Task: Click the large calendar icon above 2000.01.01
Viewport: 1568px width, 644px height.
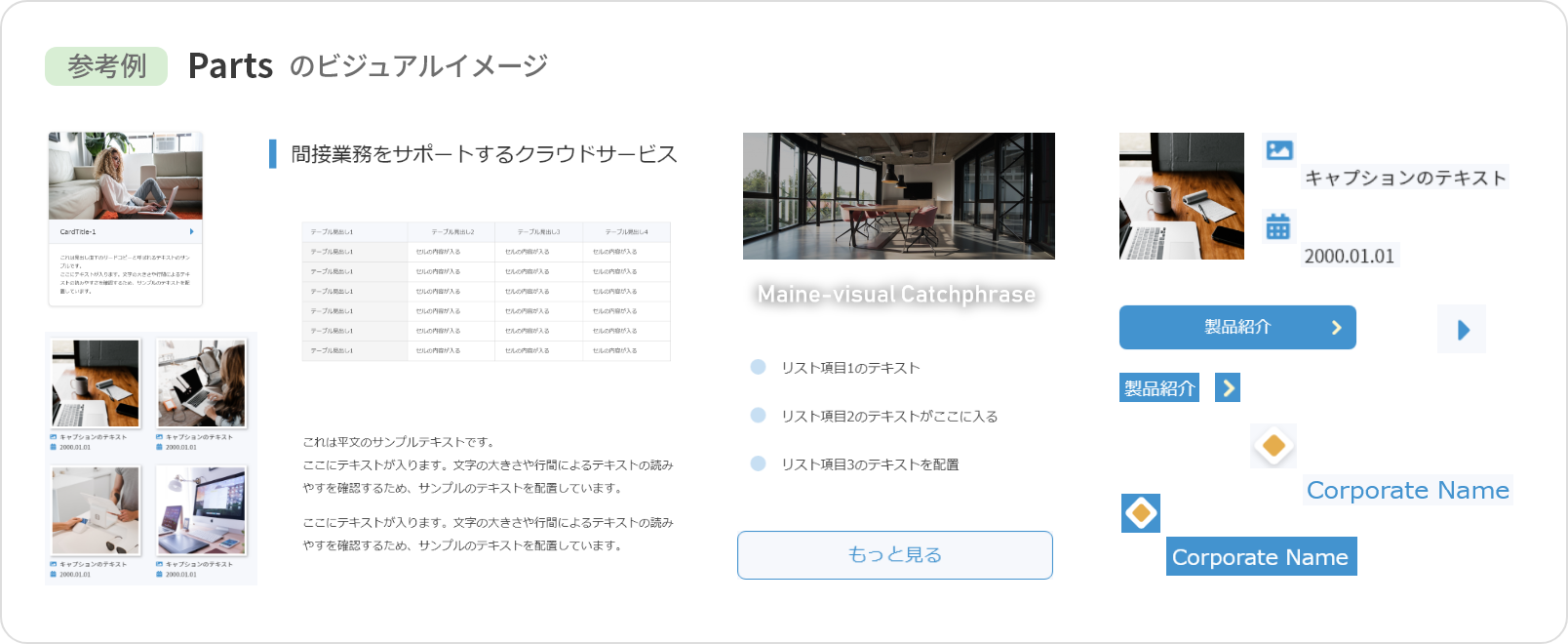Action: [x=1278, y=226]
